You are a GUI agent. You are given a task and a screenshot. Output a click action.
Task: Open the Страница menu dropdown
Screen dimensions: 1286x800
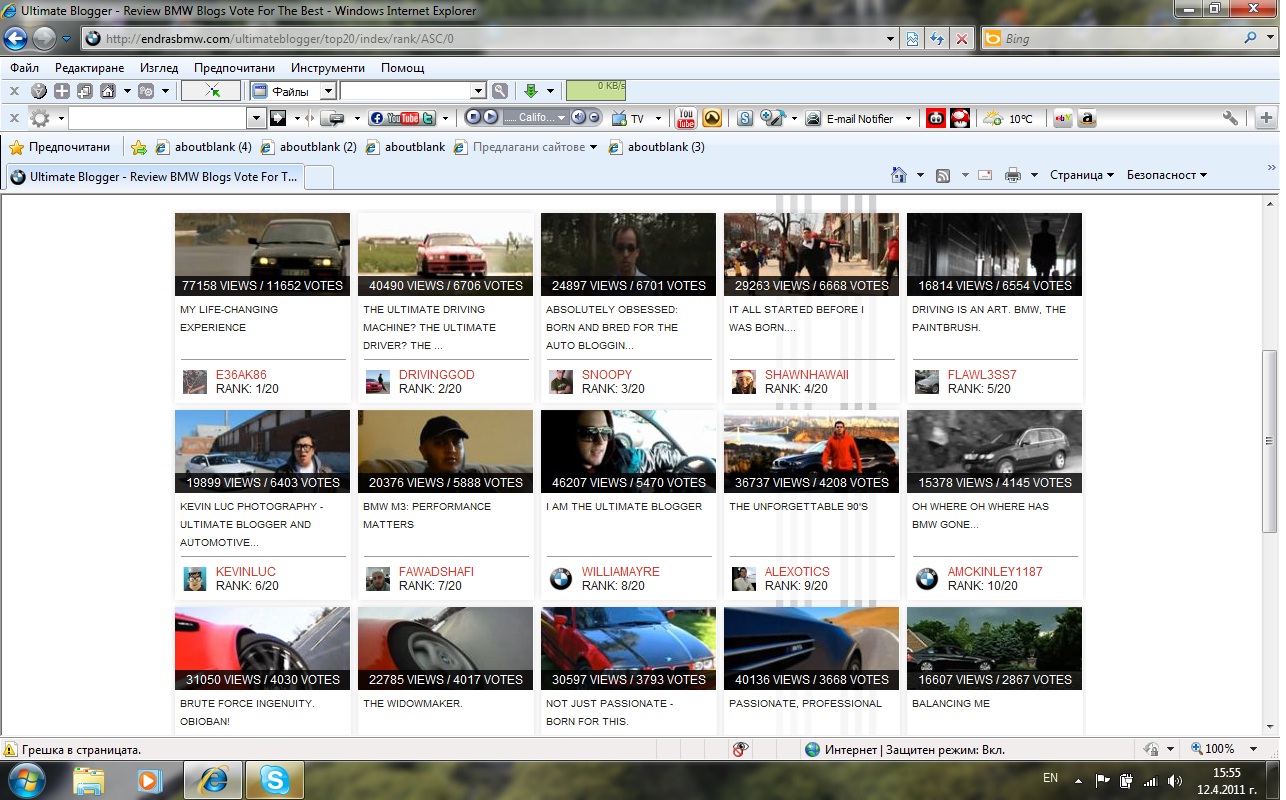1081,175
